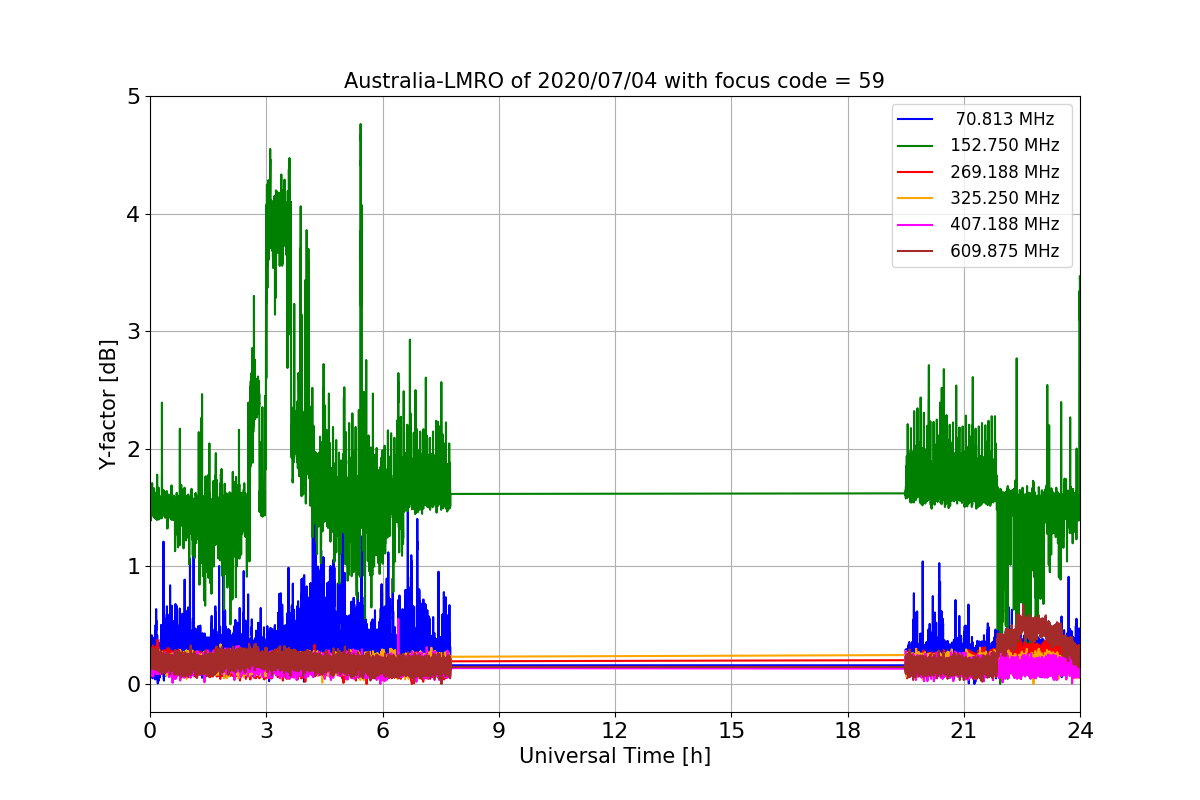Click the flat green line at 12 hours
This screenshot has height=800, width=1200.
click(x=615, y=493)
